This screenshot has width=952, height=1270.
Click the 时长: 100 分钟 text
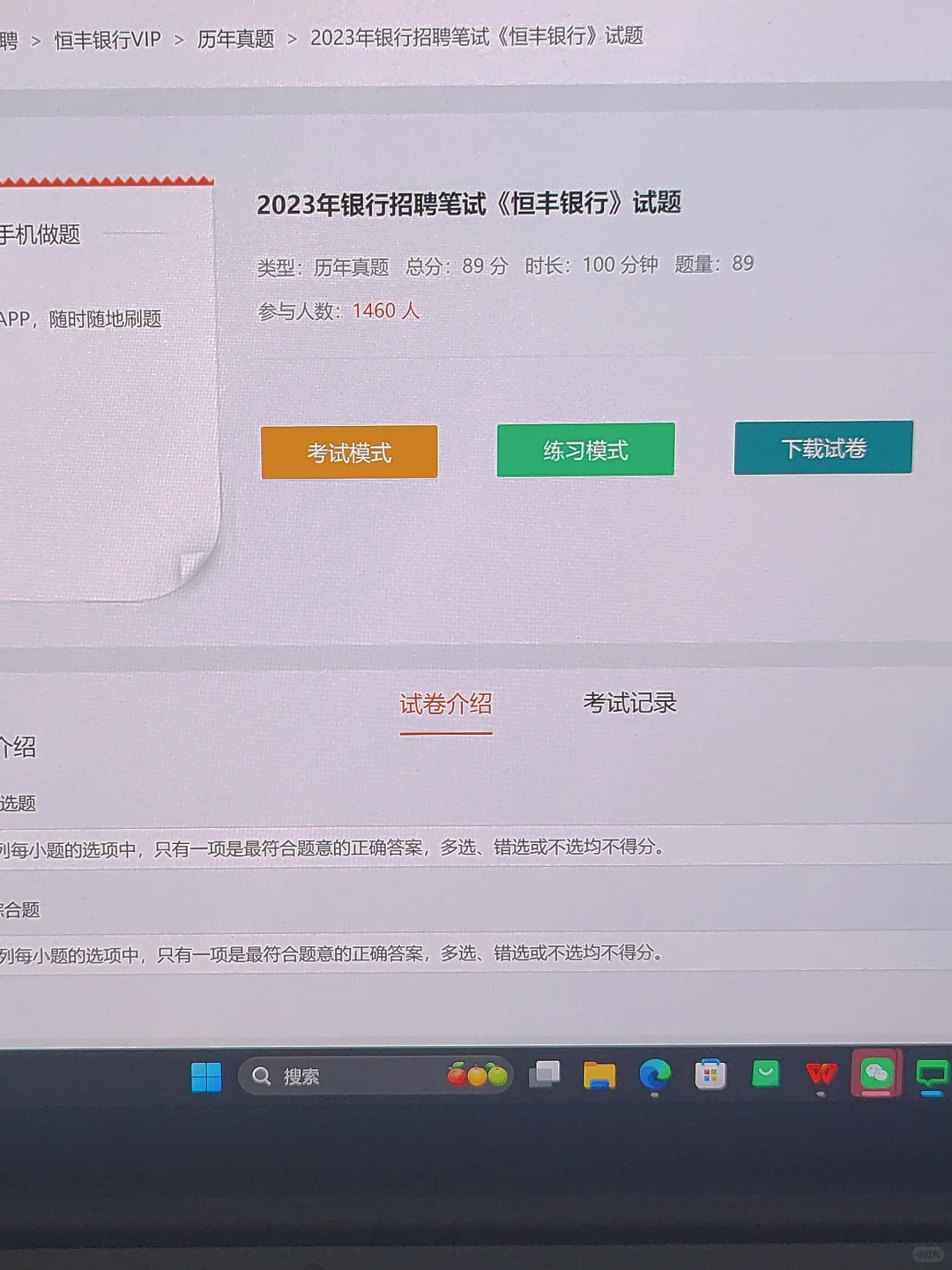pyautogui.click(x=591, y=265)
